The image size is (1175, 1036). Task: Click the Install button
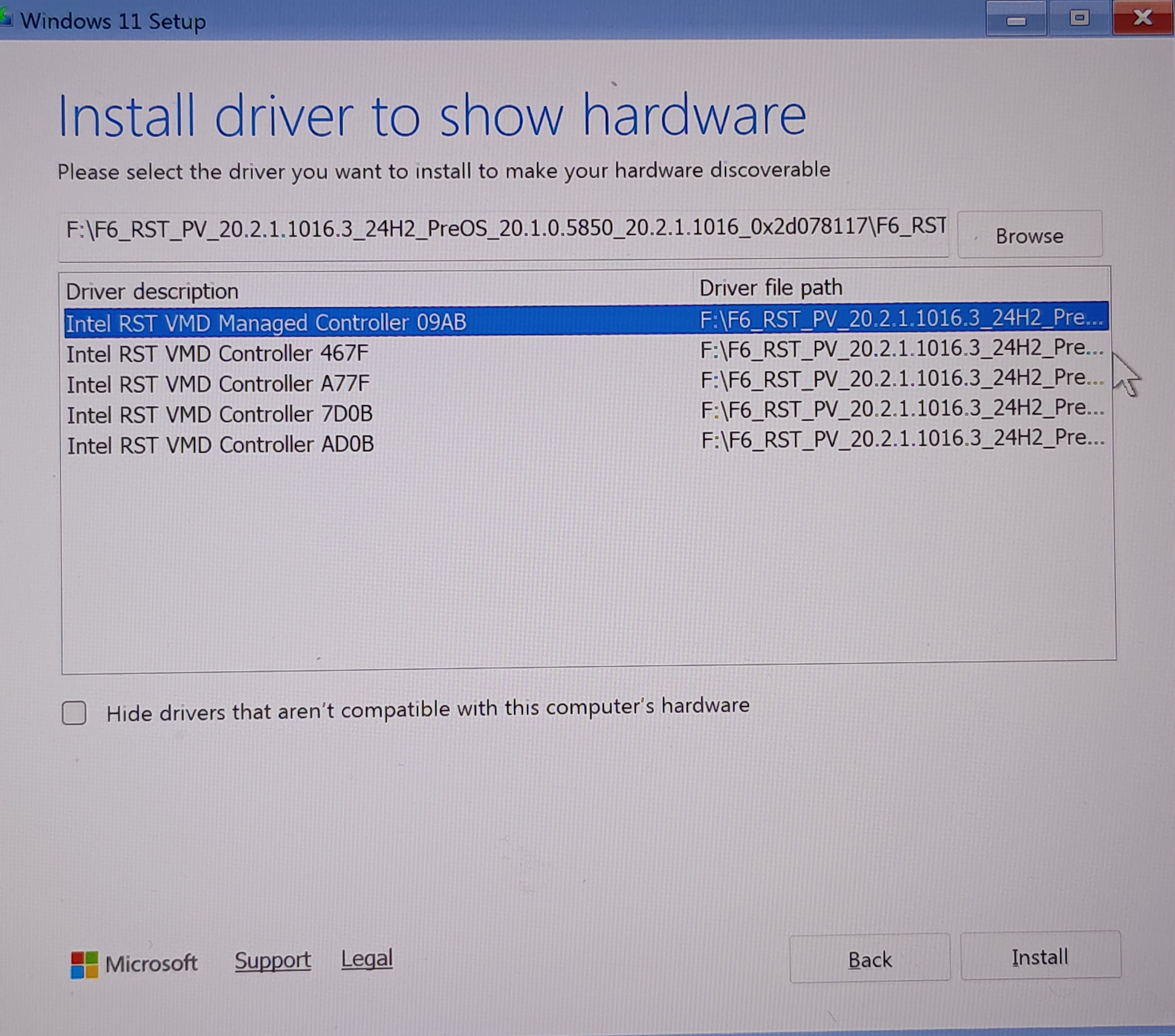coord(1040,957)
